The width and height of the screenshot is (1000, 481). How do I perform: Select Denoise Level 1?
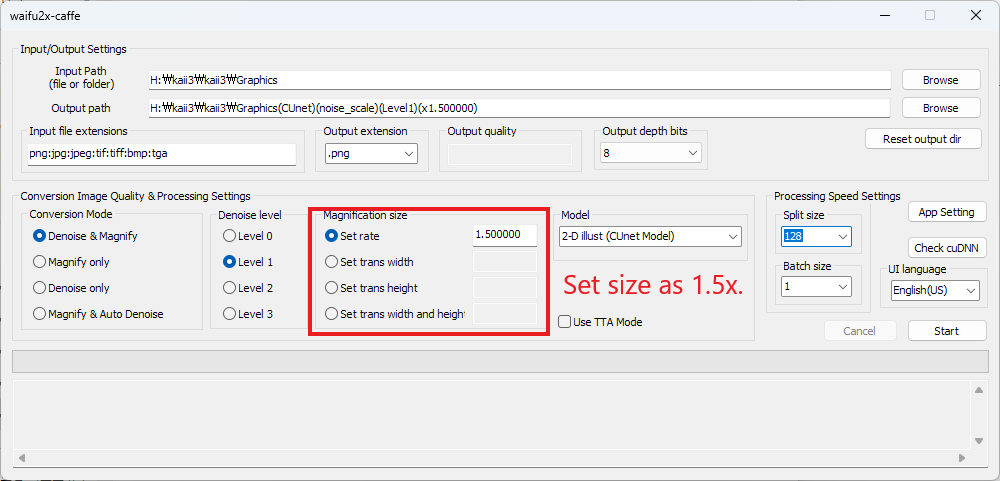248,262
